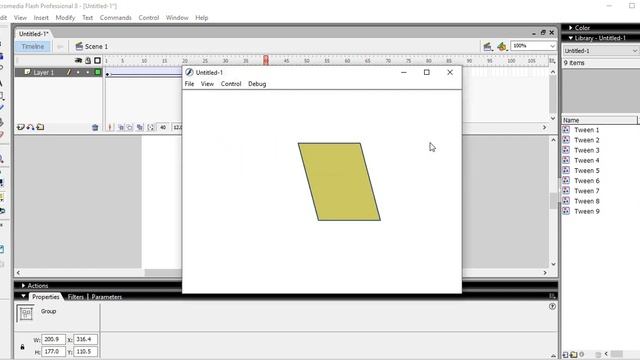Click the Tween 7 symbol icon
The image size is (640, 360).
pyautogui.click(x=566, y=191)
